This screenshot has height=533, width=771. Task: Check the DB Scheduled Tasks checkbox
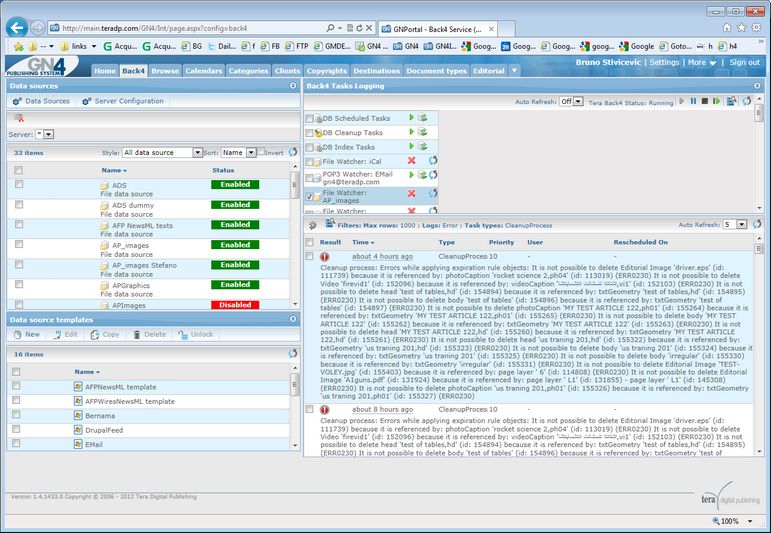(309, 118)
